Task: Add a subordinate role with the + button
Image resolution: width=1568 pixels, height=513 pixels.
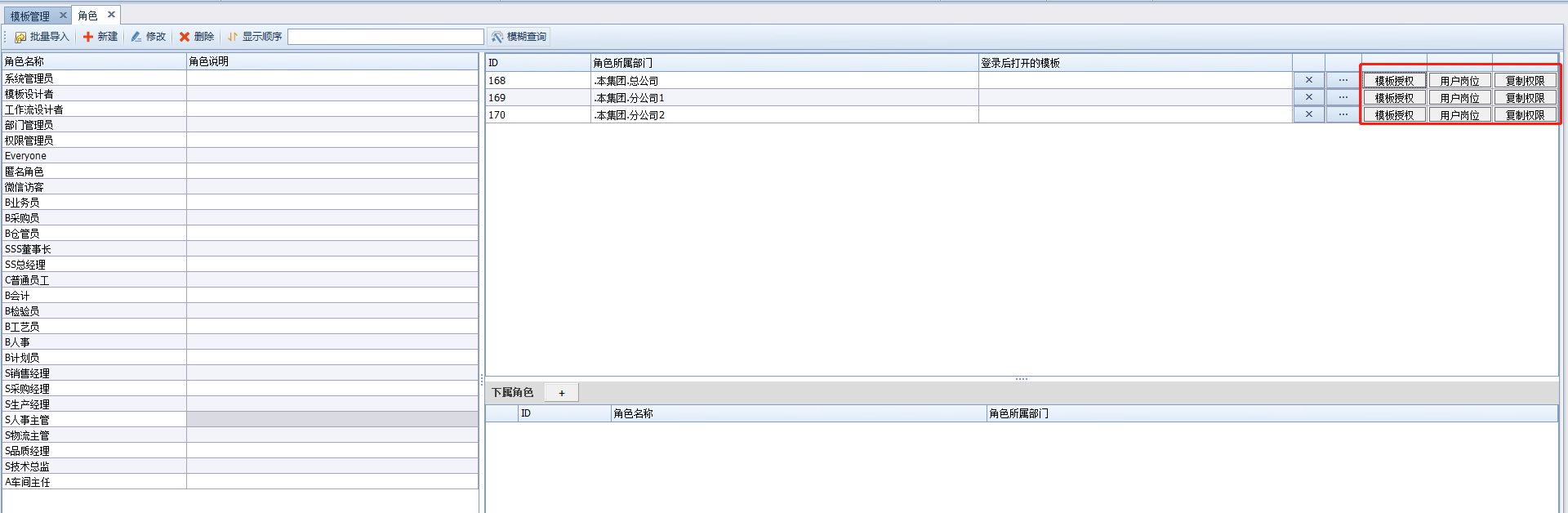Action: (561, 393)
